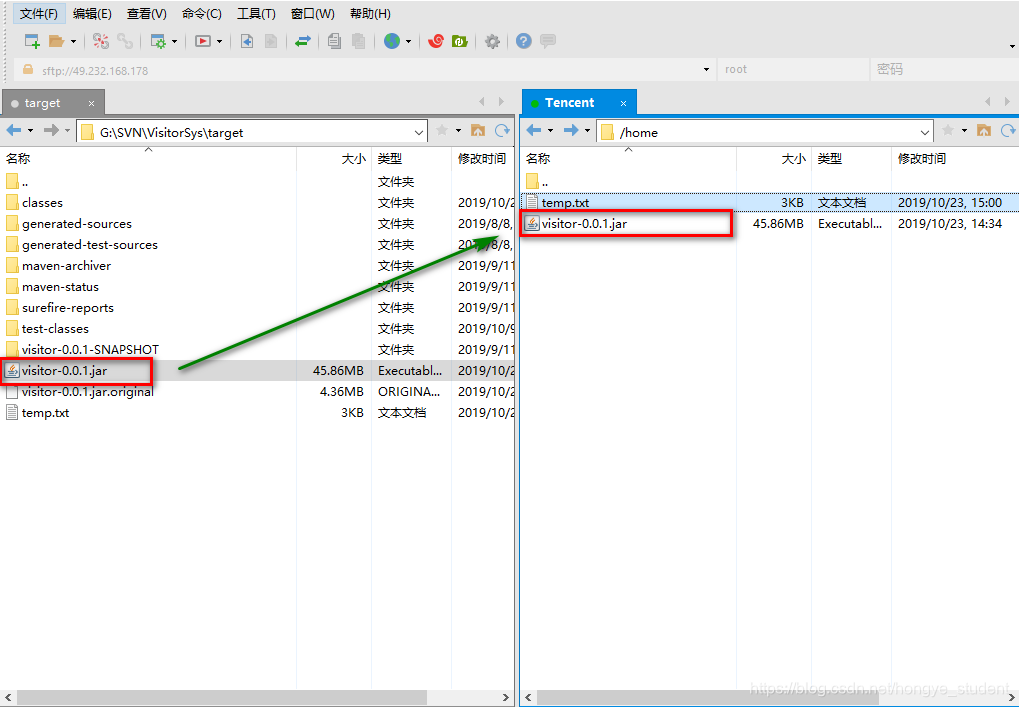Screen dimensions: 1019x707
Task: Go forward in the remote /home pane
Action: [571, 131]
